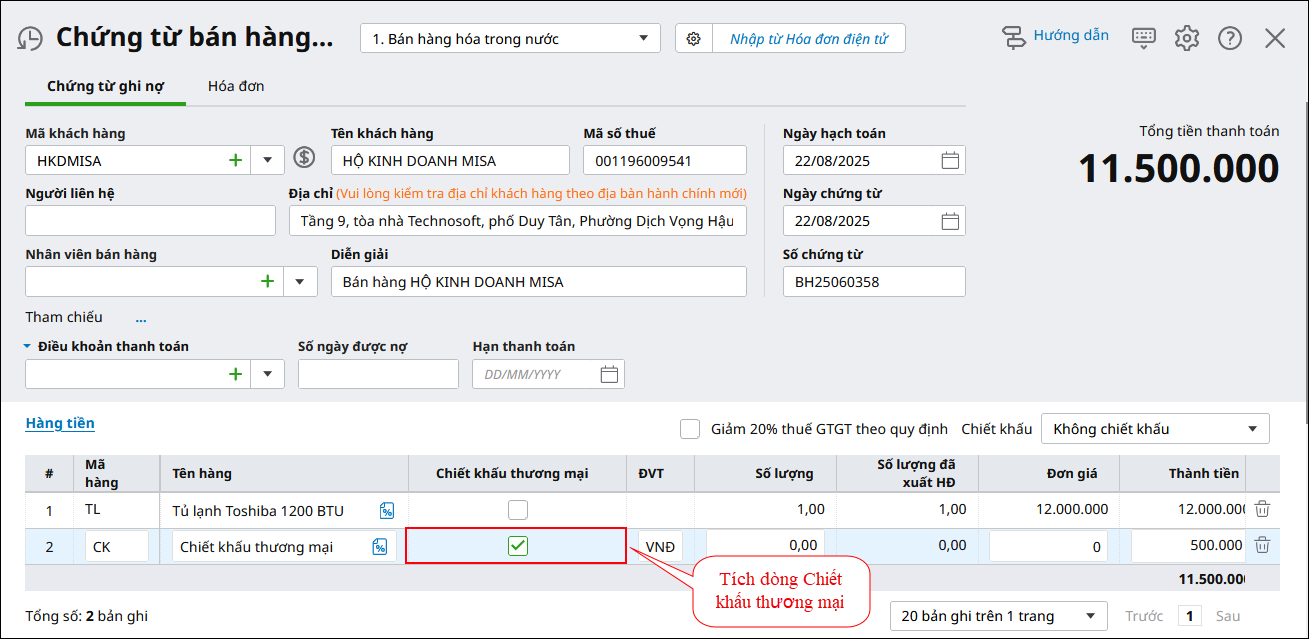Open the top-right settings gear
The image size is (1309, 639).
tap(1187, 38)
